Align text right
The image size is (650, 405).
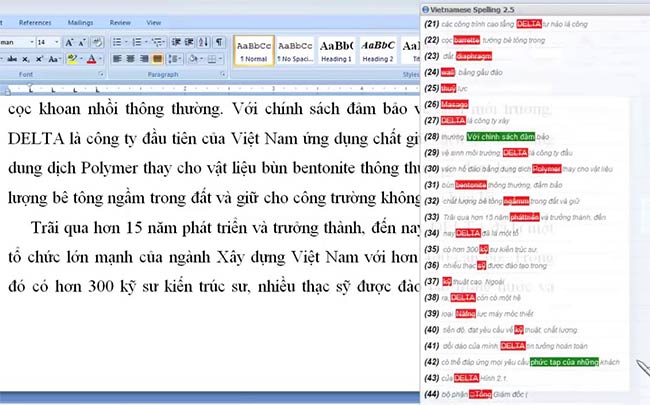[144, 59]
